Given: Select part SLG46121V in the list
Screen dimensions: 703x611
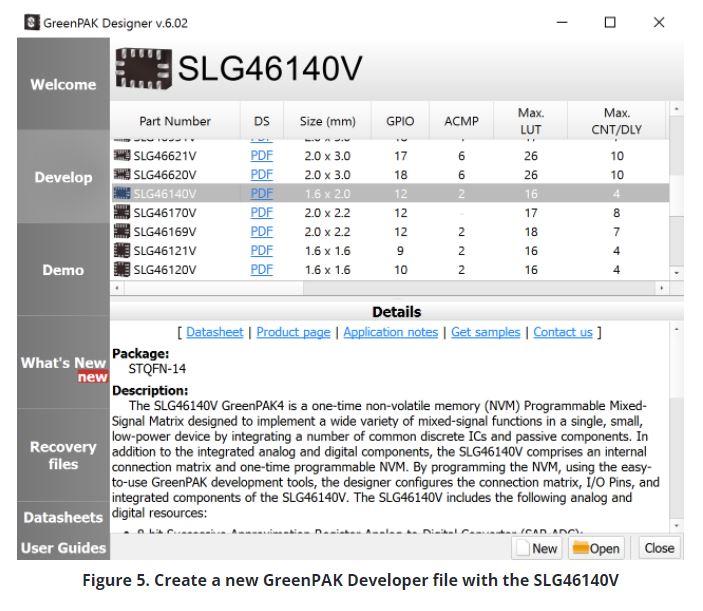Looking at the screenshot, I should (x=390, y=250).
